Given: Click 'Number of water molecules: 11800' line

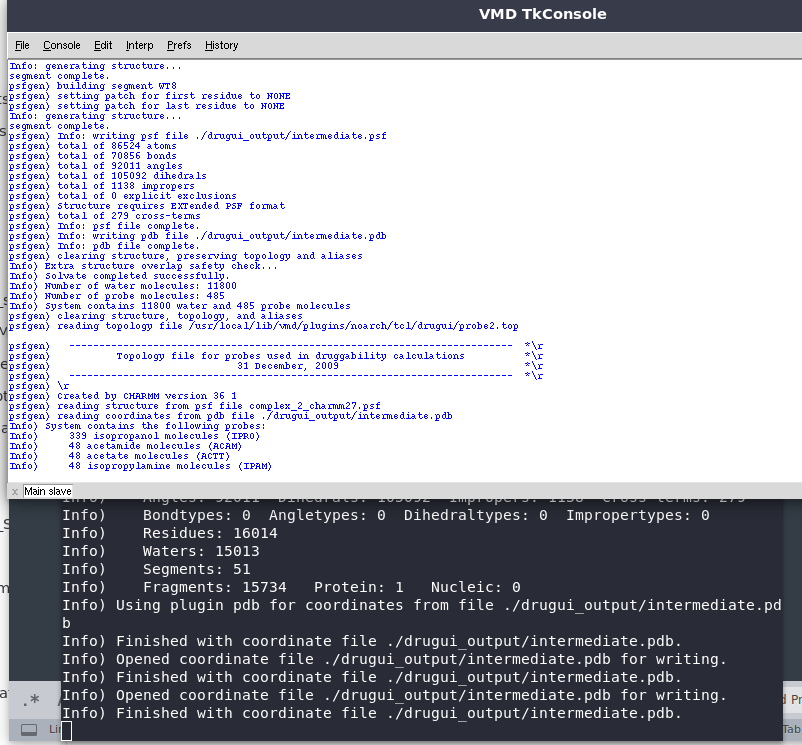Looking at the screenshot, I should point(123,286).
